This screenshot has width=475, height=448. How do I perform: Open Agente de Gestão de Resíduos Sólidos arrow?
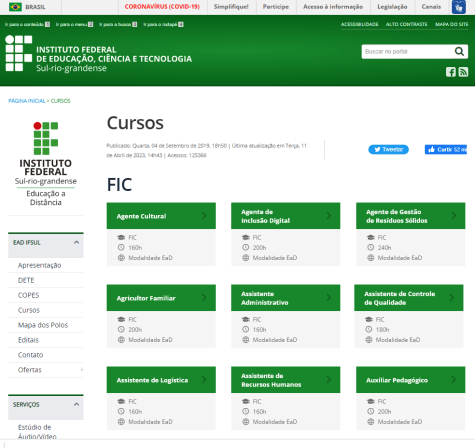pos(454,216)
